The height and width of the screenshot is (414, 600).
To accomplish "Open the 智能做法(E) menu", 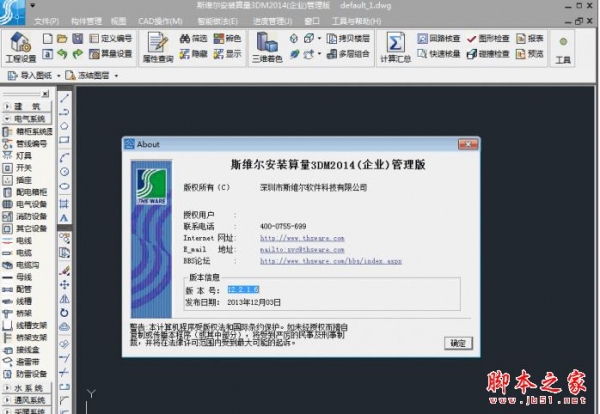I will click(x=218, y=21).
